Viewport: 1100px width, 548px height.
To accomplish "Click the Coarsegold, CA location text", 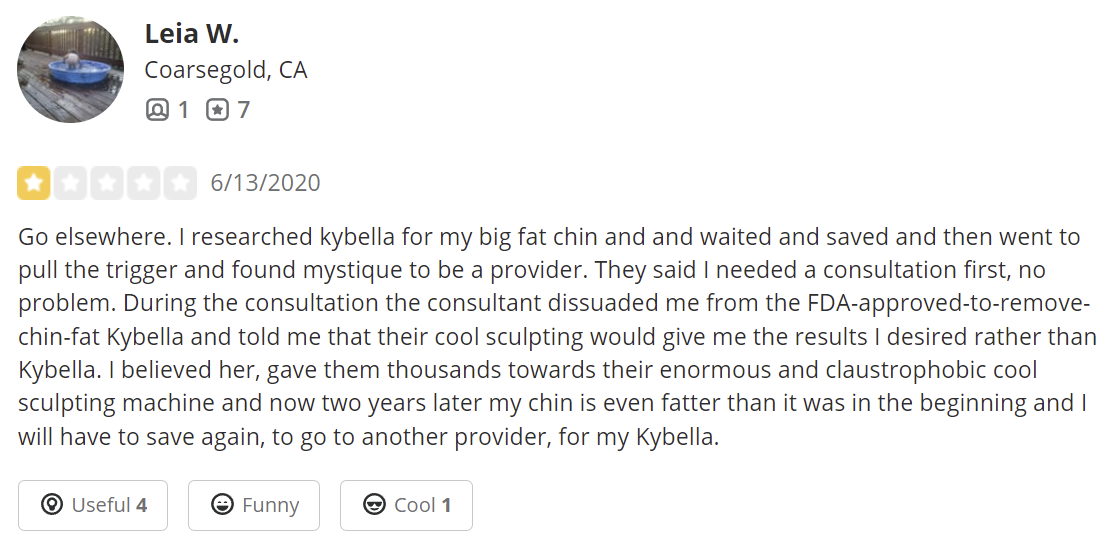I will click(x=226, y=70).
